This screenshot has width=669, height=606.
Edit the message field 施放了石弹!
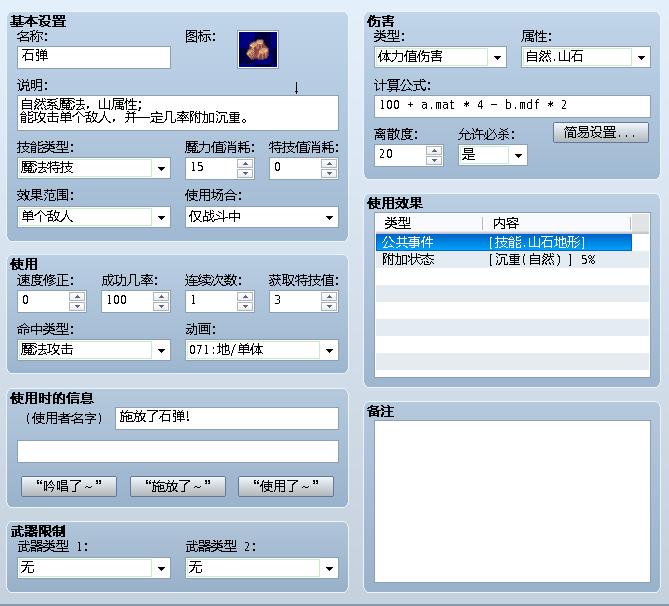click(x=227, y=418)
